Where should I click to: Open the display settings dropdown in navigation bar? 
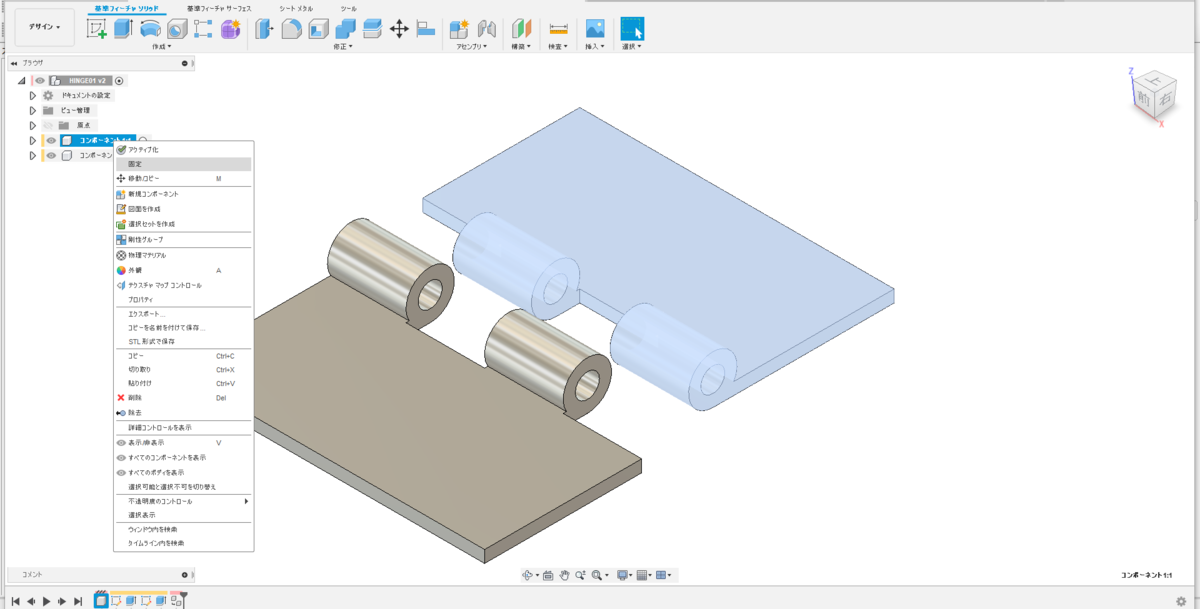[x=623, y=575]
